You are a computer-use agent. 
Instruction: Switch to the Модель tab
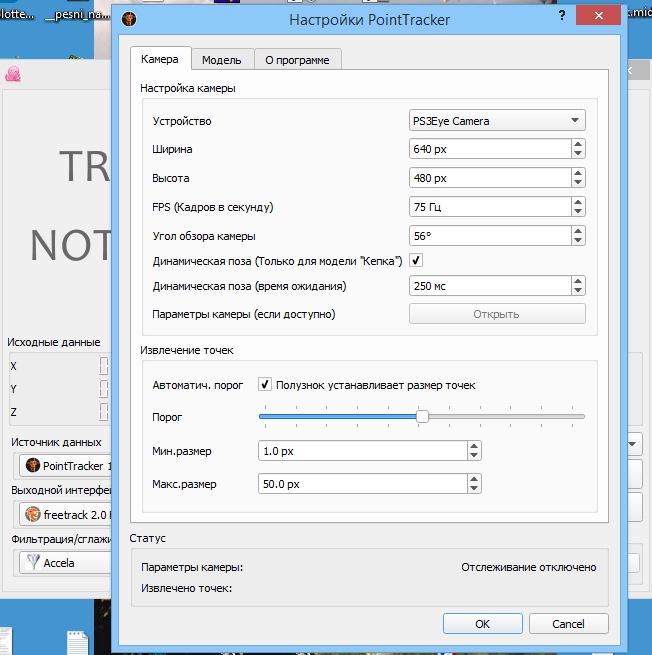(x=222, y=60)
